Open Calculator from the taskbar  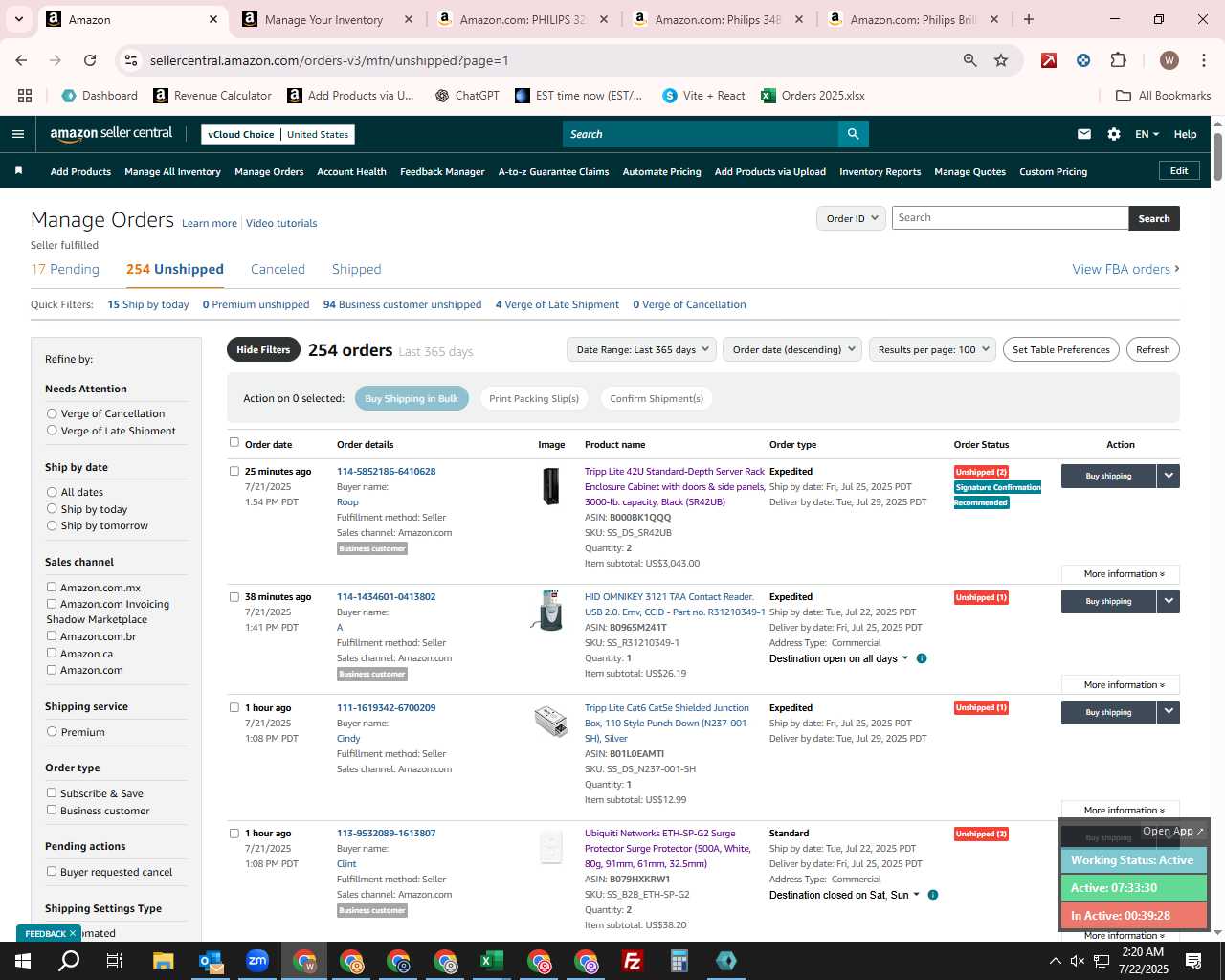679,961
